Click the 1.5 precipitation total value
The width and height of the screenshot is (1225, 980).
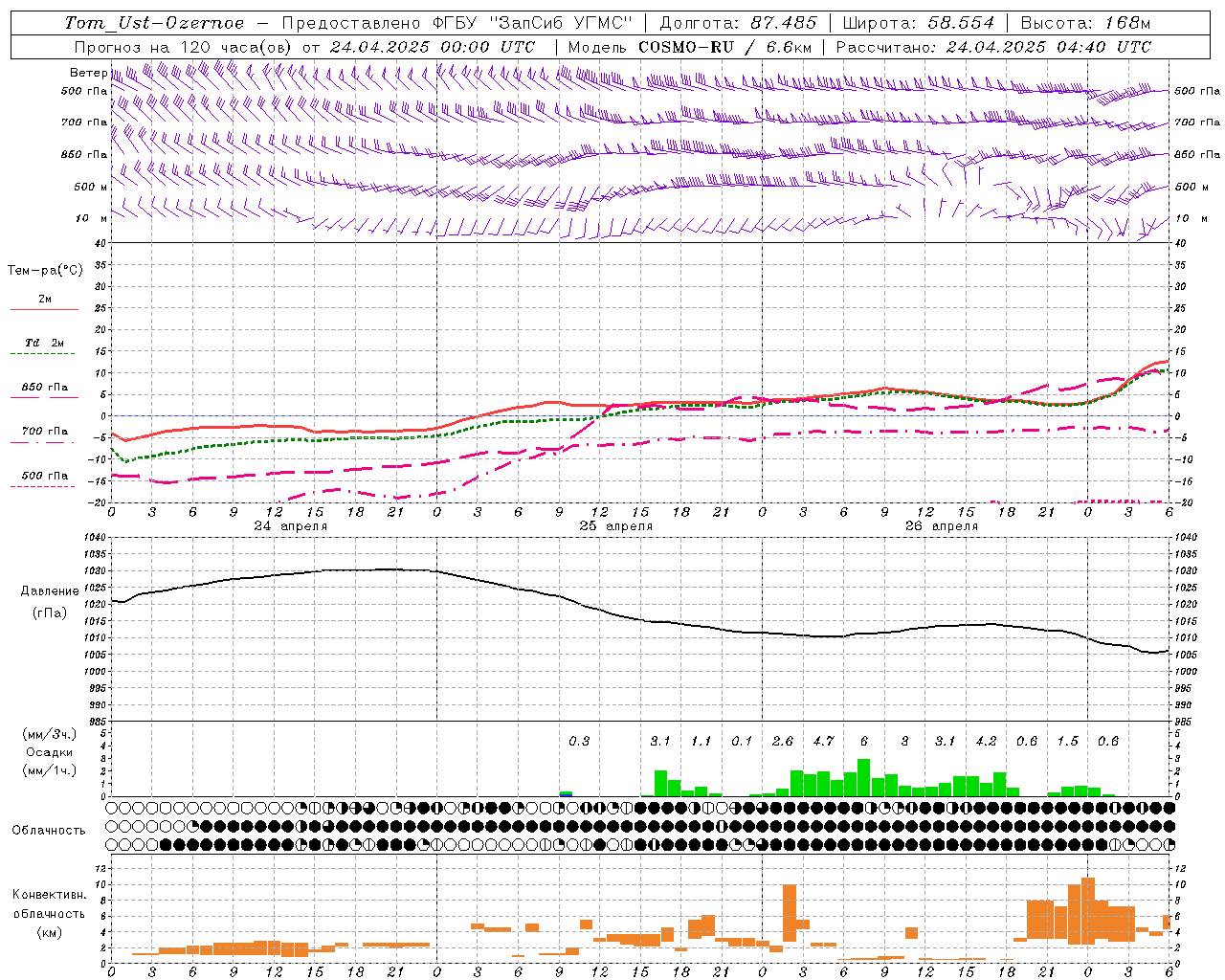(x=1067, y=742)
